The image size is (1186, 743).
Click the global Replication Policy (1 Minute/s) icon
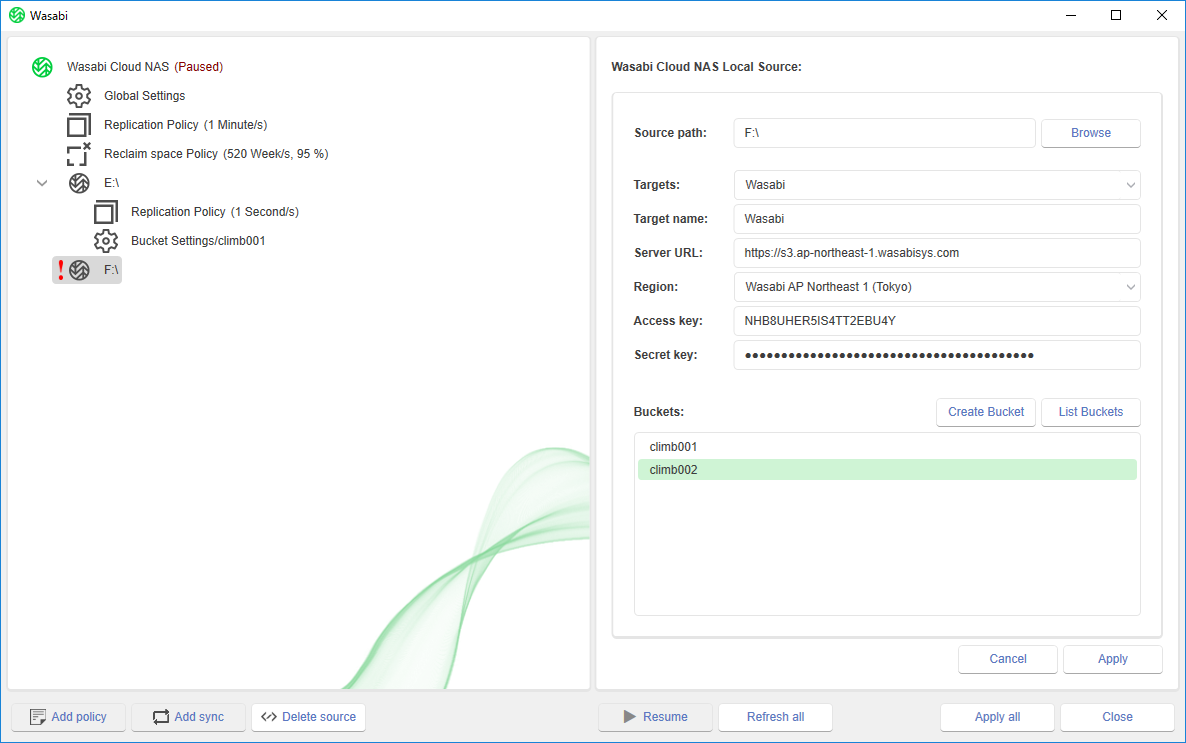point(79,125)
